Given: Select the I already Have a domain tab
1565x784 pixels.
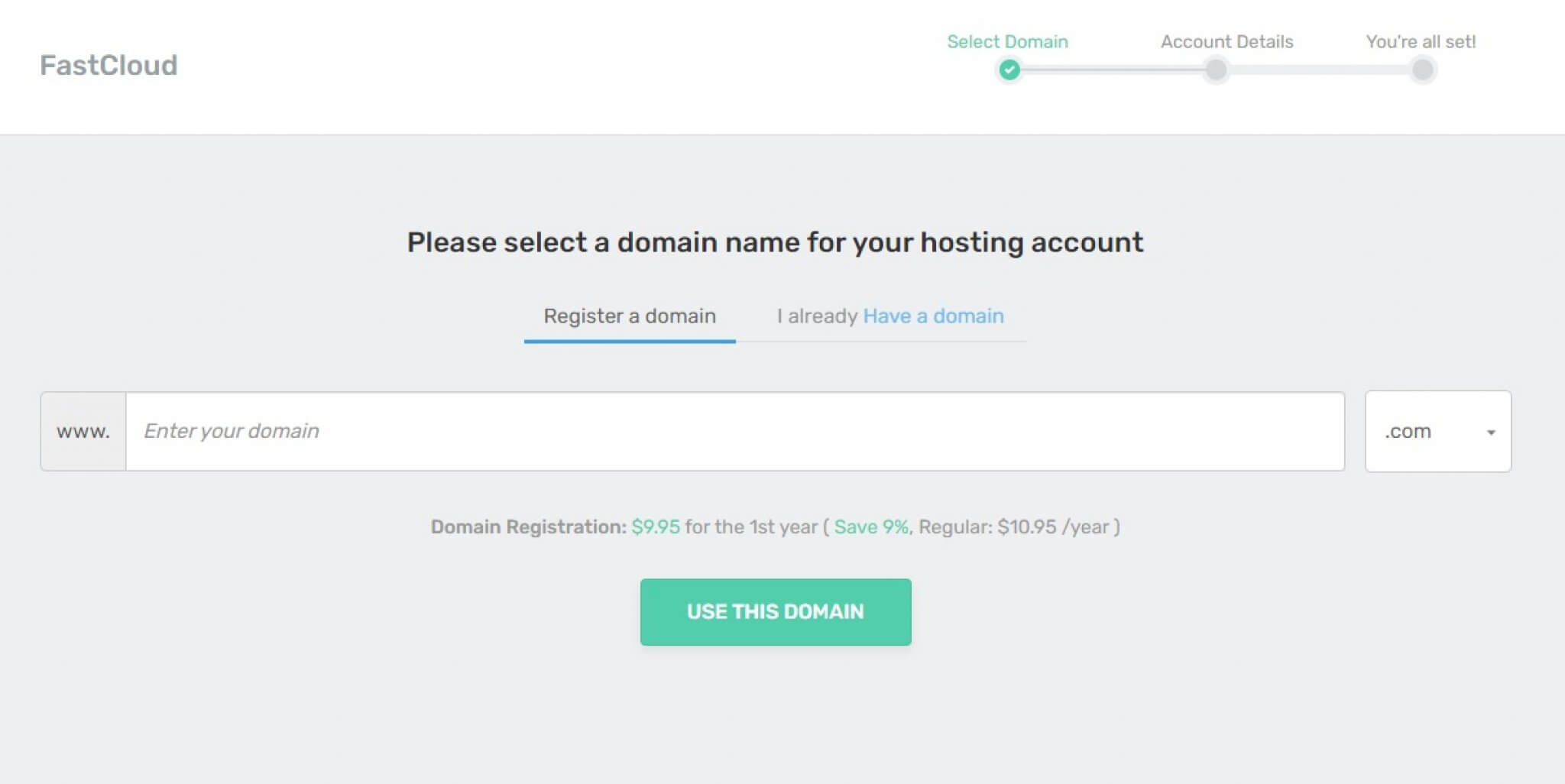Looking at the screenshot, I should 890,316.
